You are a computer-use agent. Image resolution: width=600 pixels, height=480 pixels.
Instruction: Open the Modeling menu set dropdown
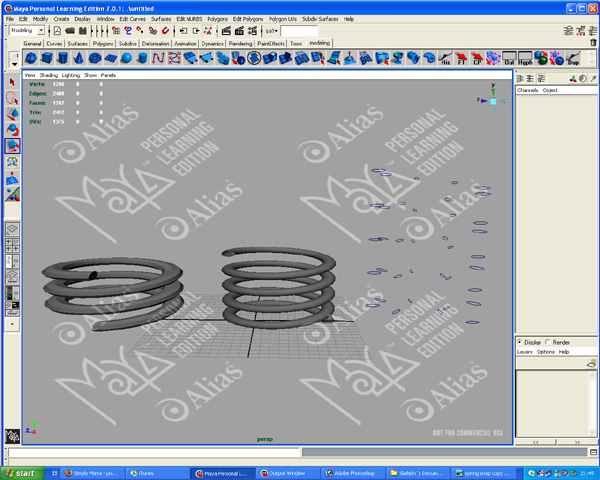(26, 30)
